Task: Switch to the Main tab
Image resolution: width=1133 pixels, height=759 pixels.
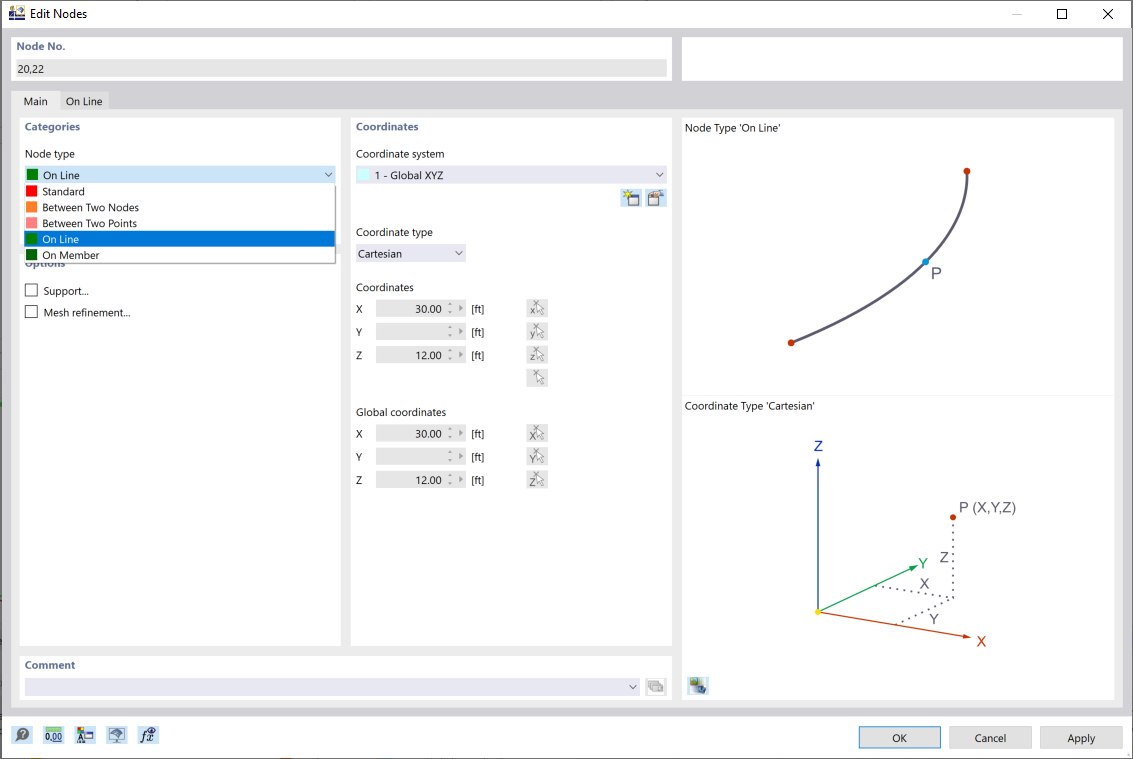Action: click(36, 101)
